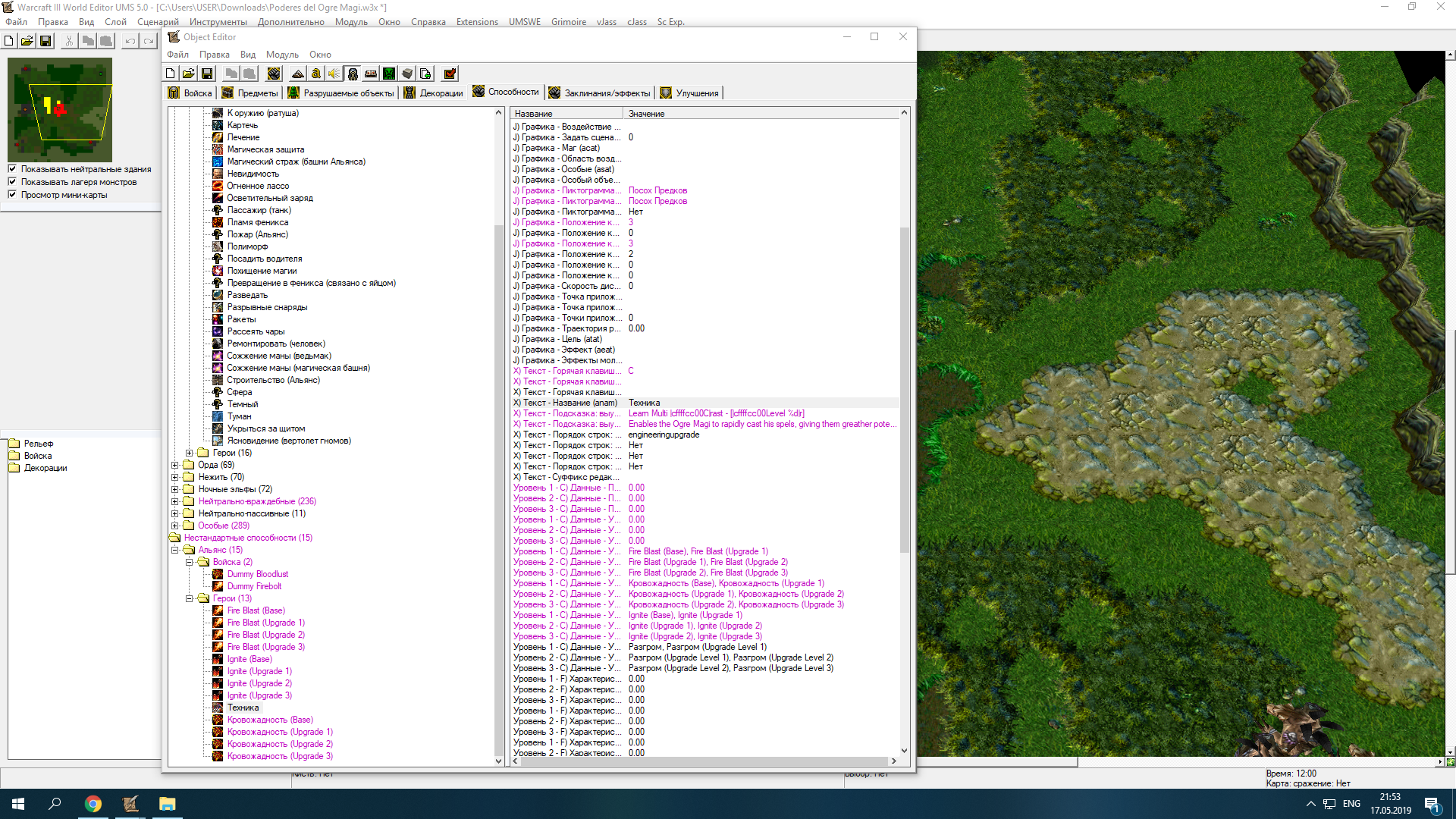Switch to the Войска tab
Screen dimensions: 1456x819
[190, 93]
